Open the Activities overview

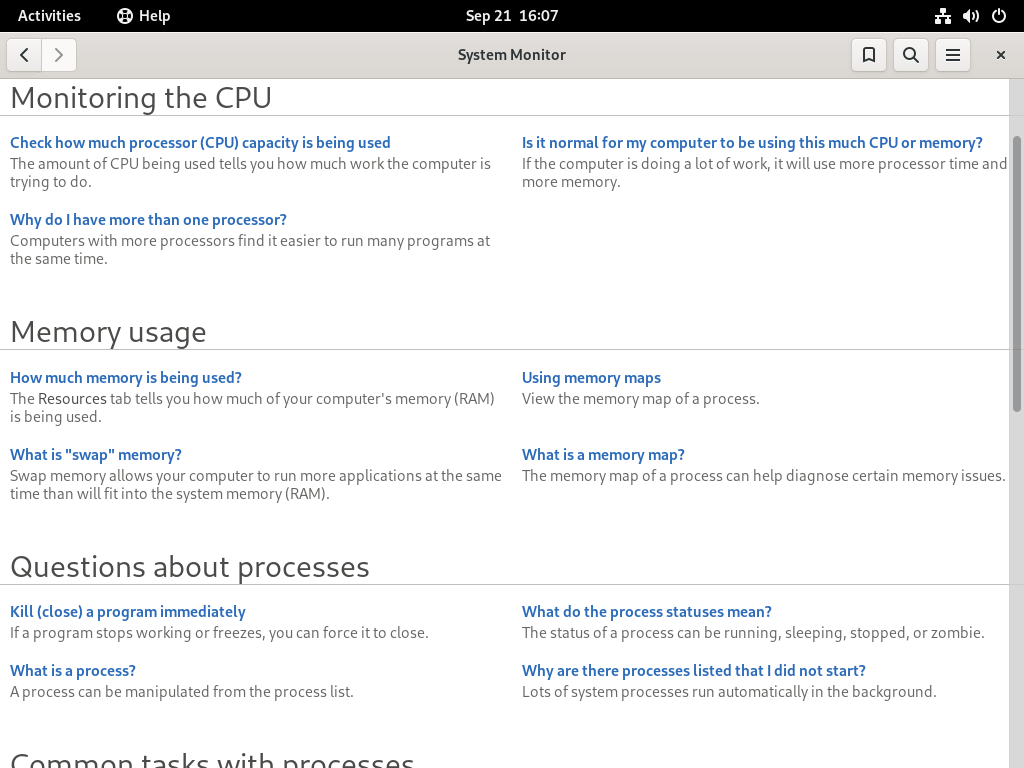point(49,16)
